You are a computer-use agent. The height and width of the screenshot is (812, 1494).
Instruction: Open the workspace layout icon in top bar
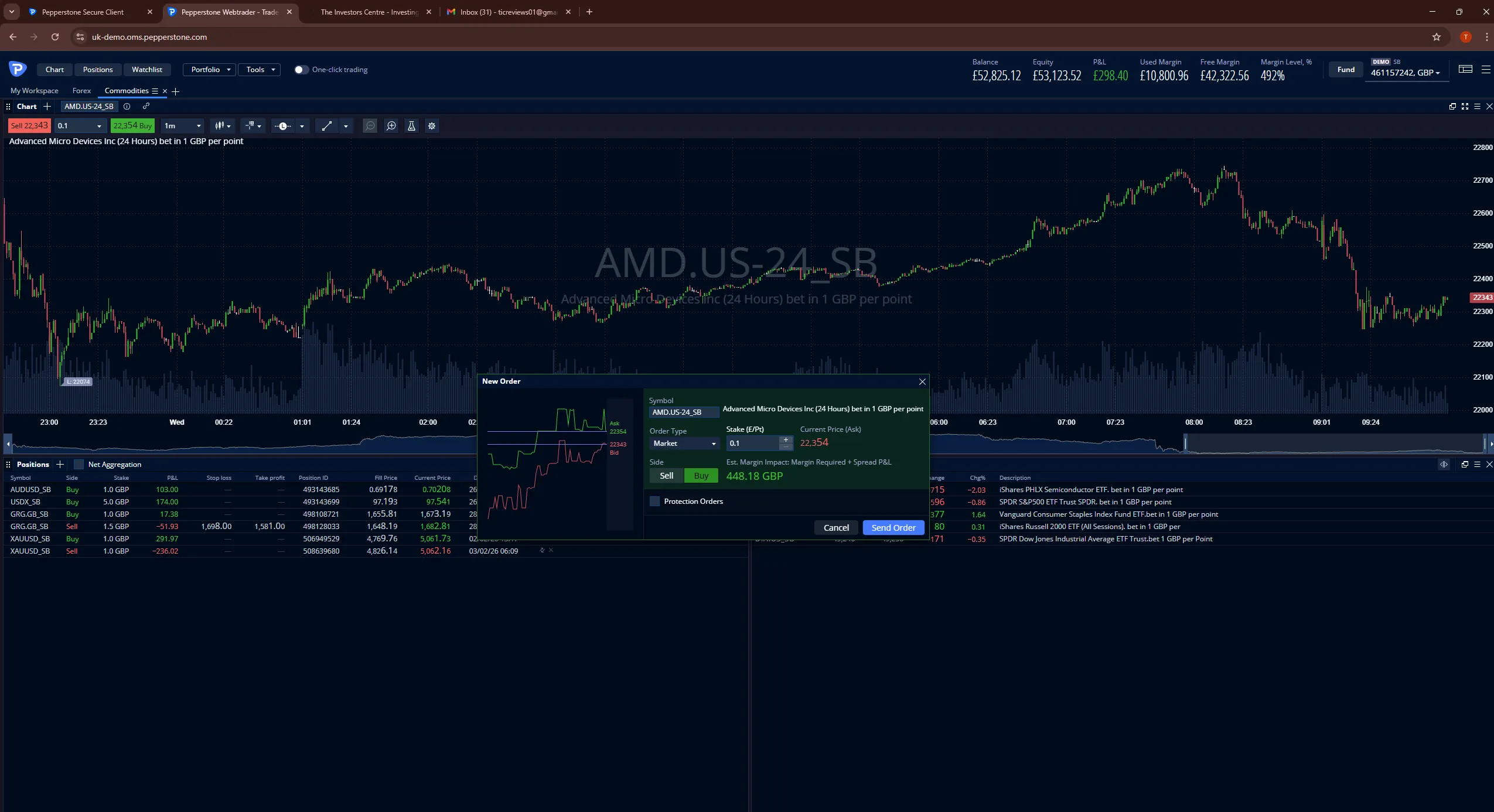(x=1465, y=69)
